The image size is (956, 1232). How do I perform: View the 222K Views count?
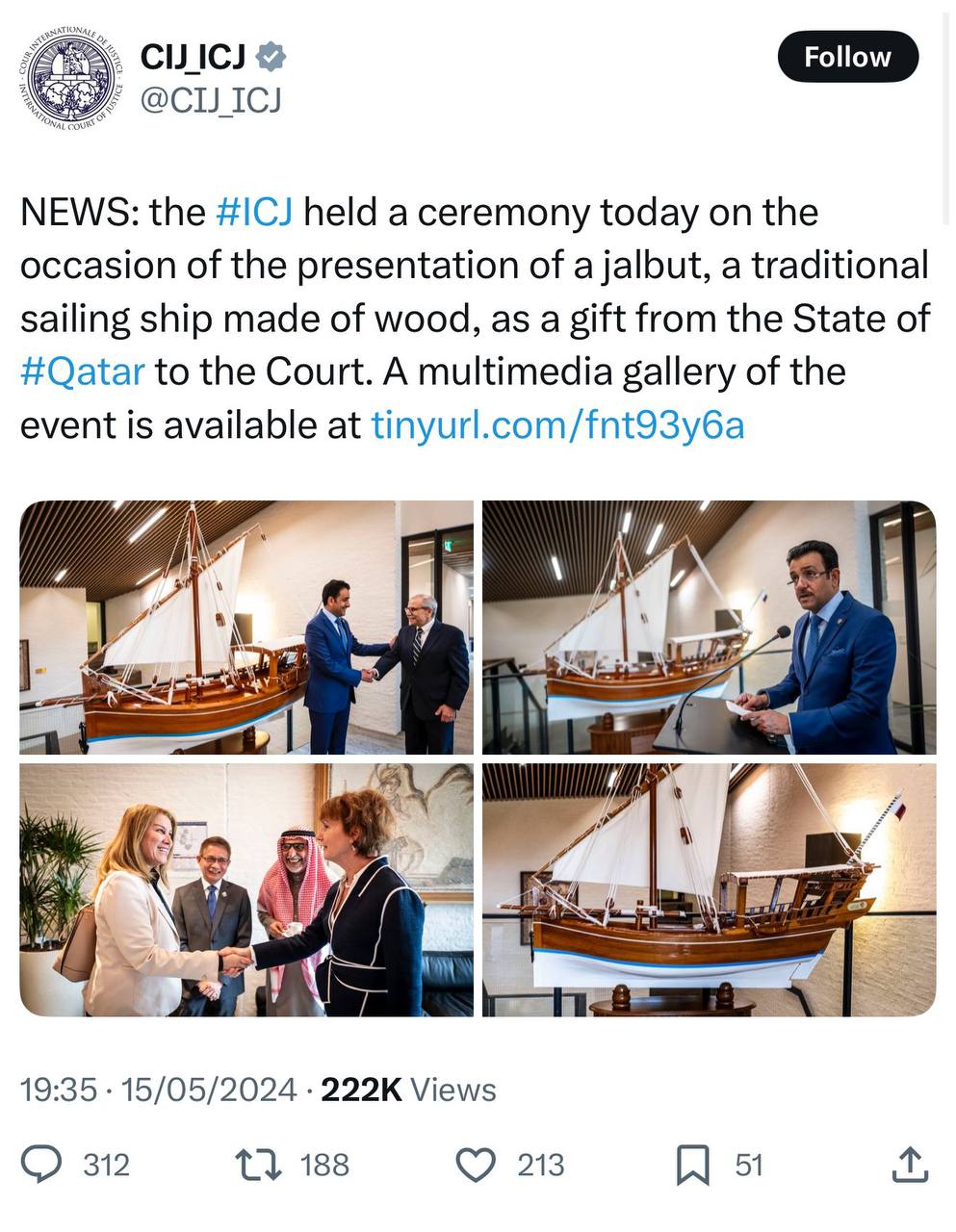[408, 1090]
